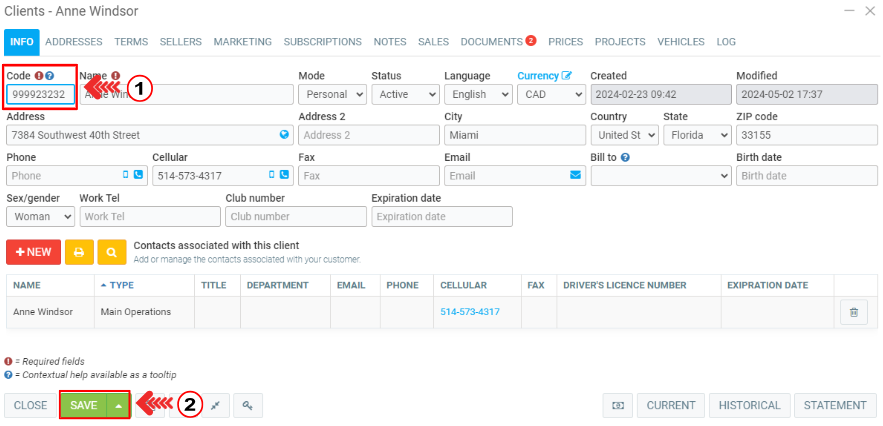This screenshot has height=426, width=883.
Task: Click the STATEMENT button
Action: pyautogui.click(x=835, y=405)
